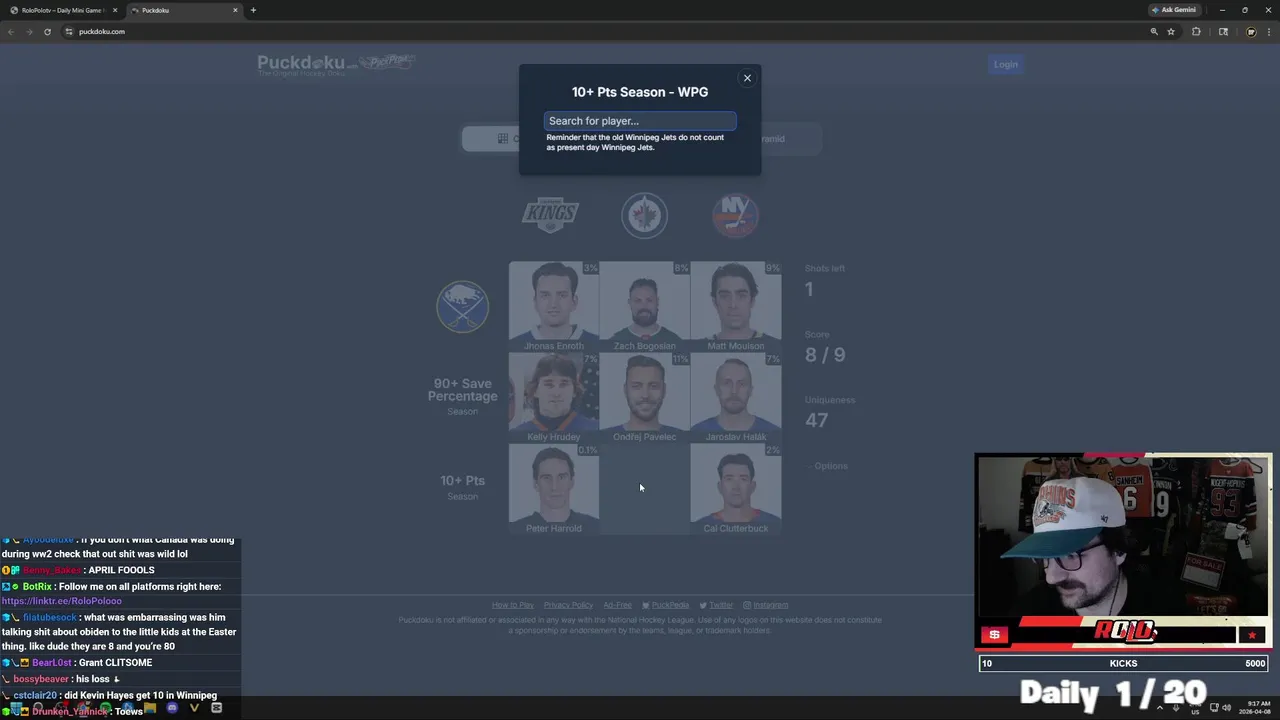Close the Puckdoku browser tab
The height and width of the screenshot is (720, 1280).
pyautogui.click(x=235, y=10)
